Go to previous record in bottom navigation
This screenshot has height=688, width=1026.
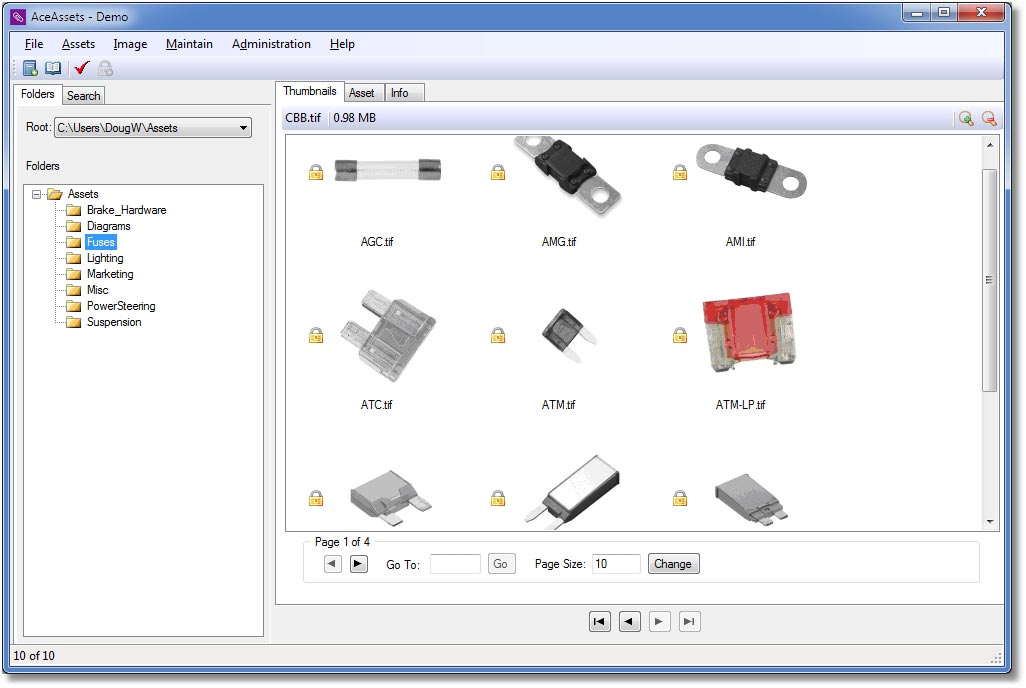coord(629,622)
